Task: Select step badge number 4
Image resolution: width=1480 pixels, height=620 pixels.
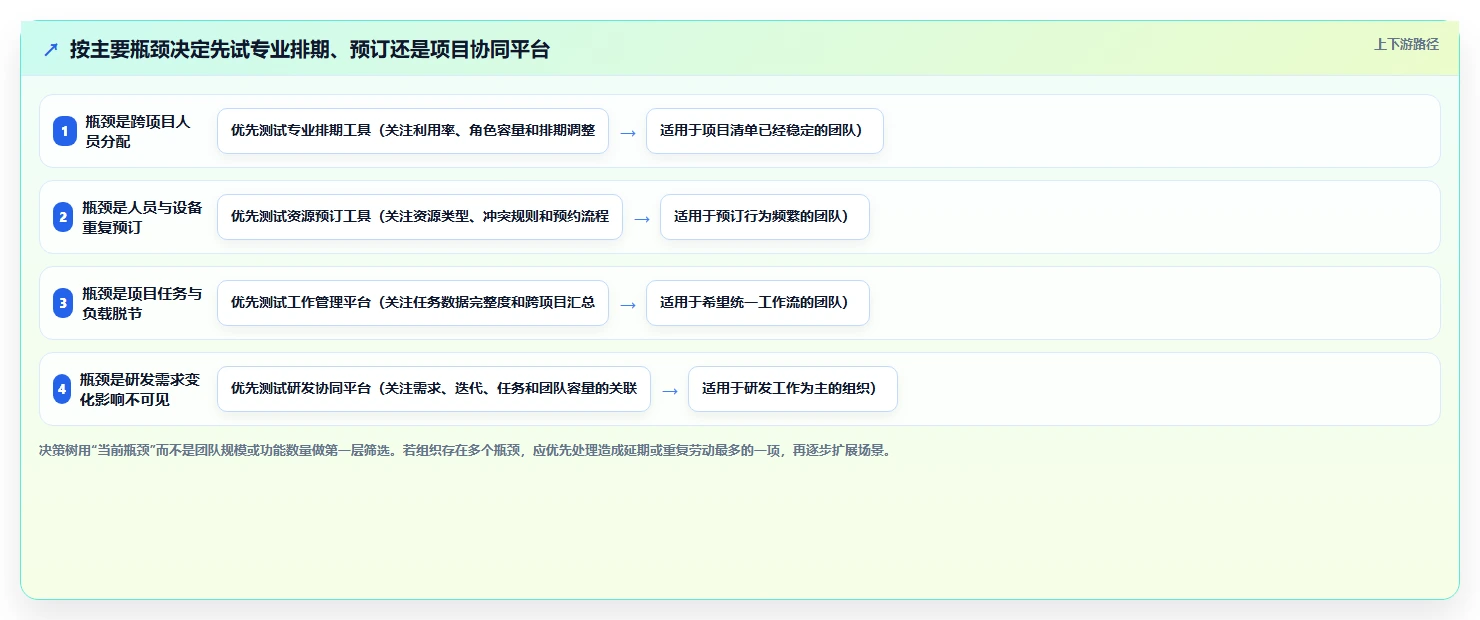Action: point(62,389)
